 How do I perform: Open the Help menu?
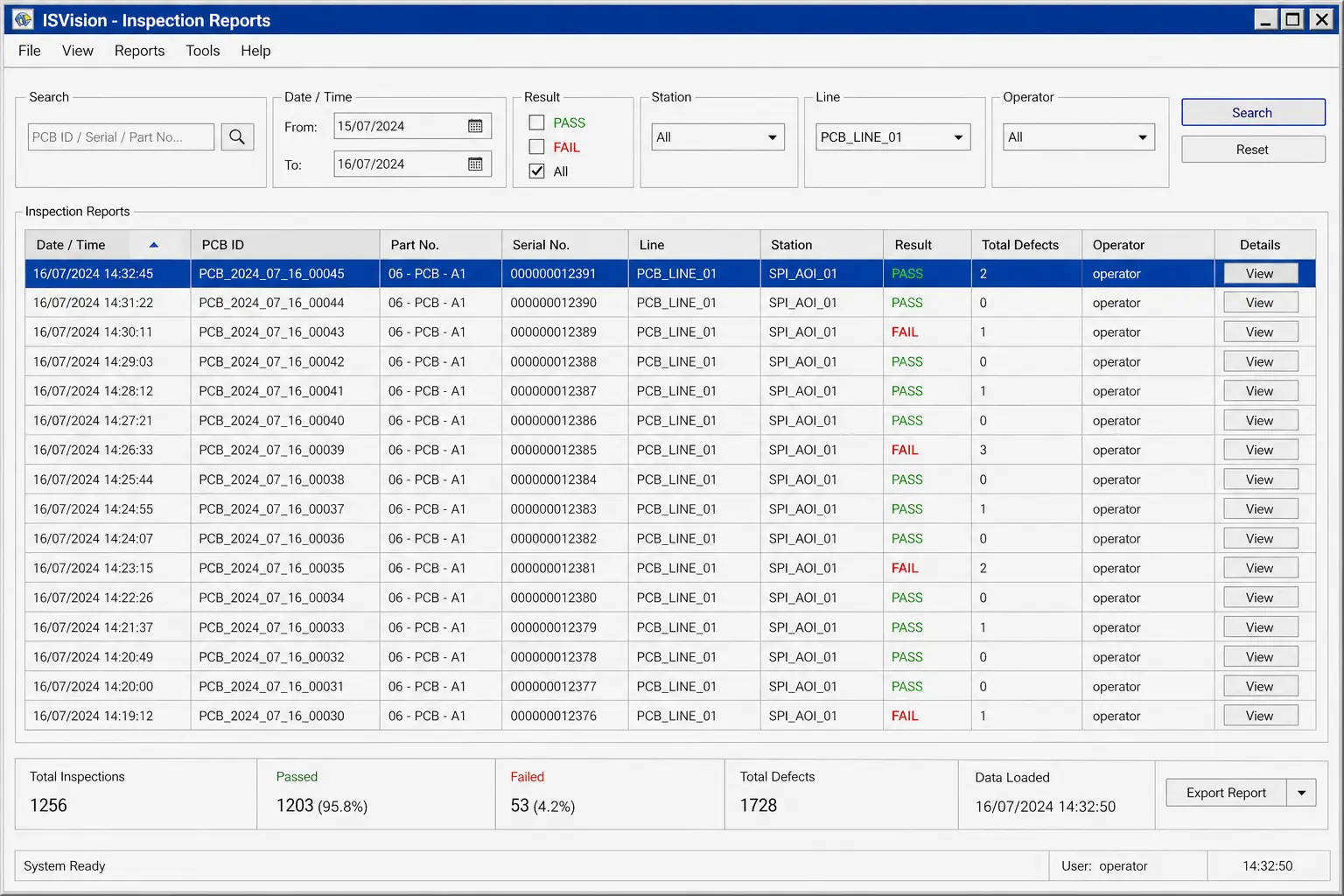click(255, 51)
